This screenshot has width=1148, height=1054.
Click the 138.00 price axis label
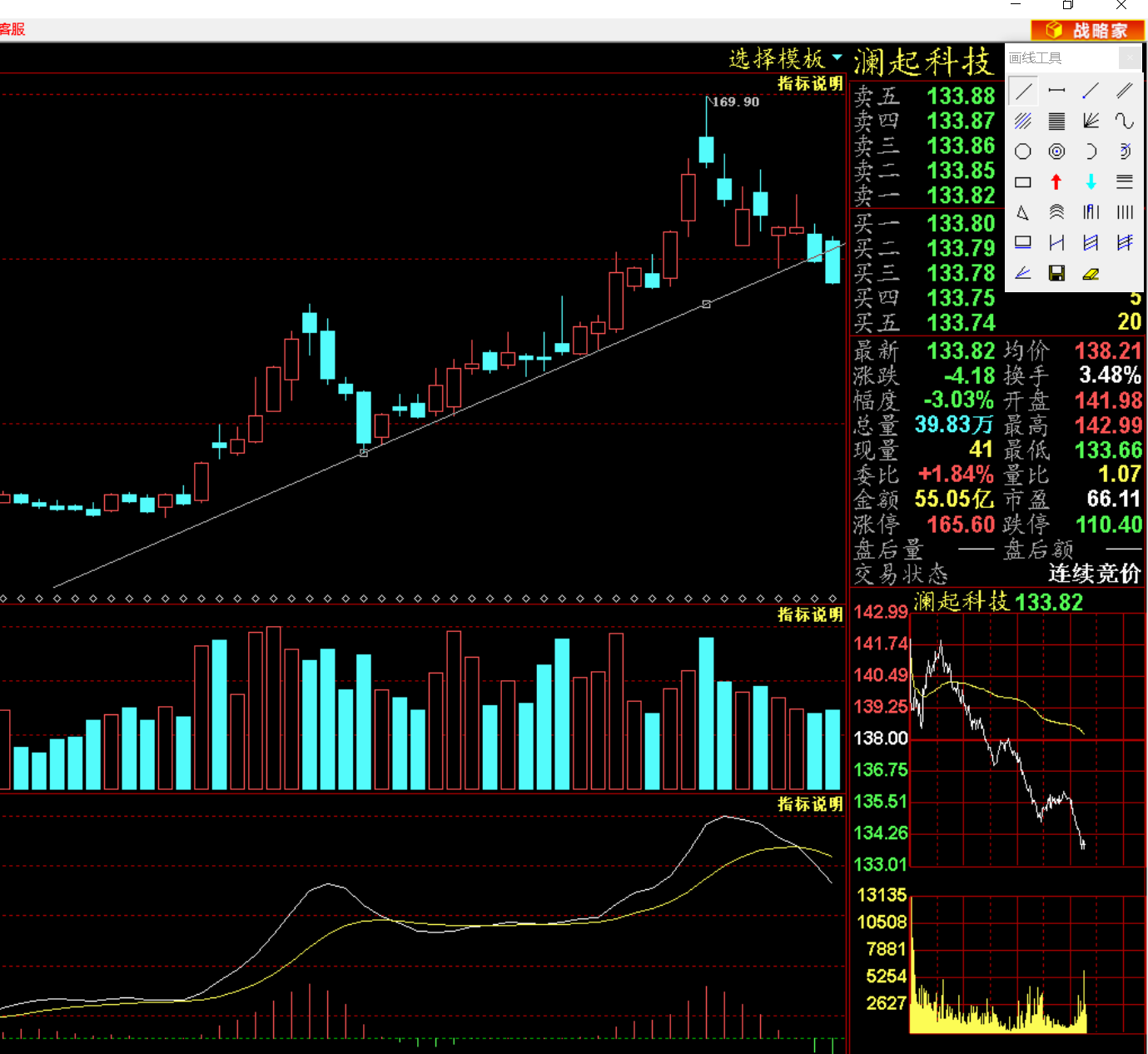coord(881,738)
